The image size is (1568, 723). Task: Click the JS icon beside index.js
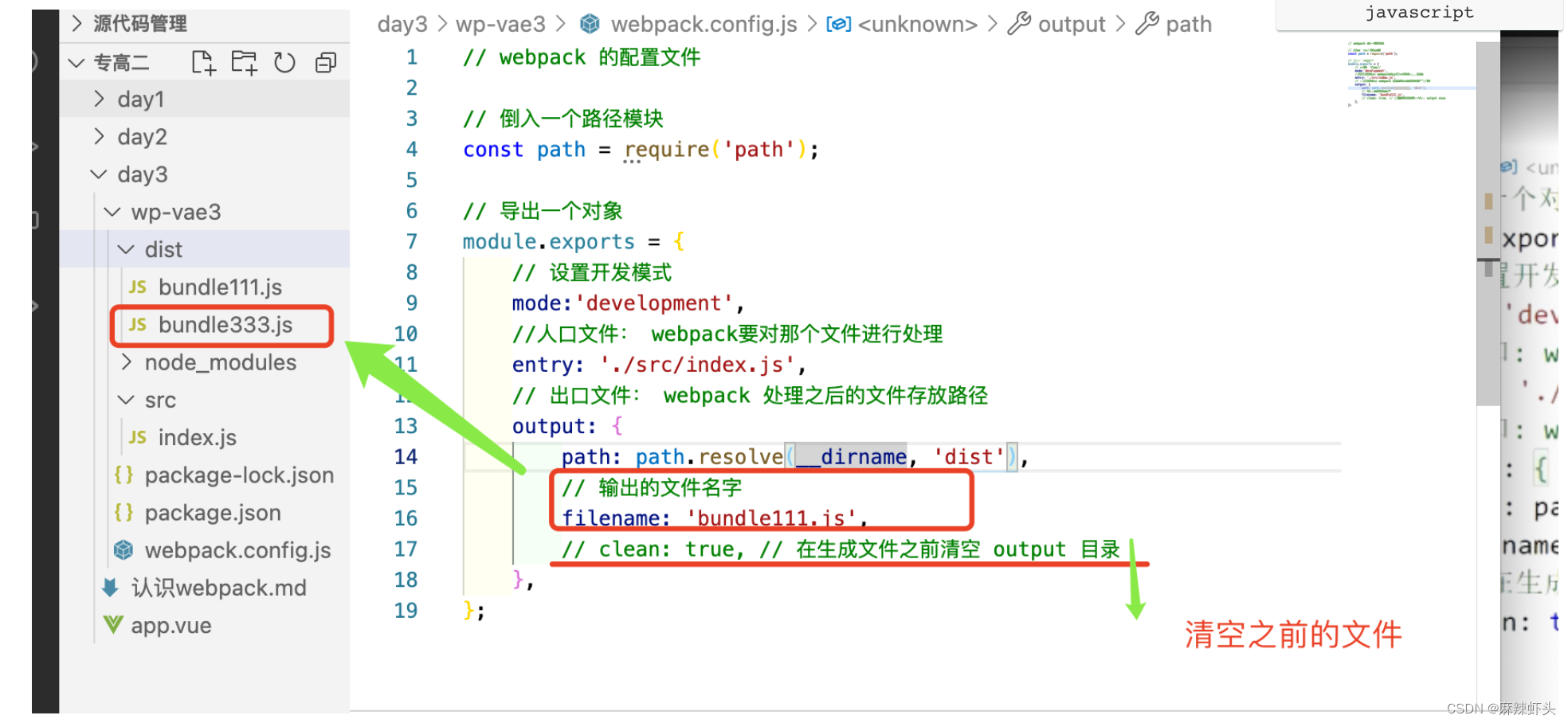tap(138, 438)
